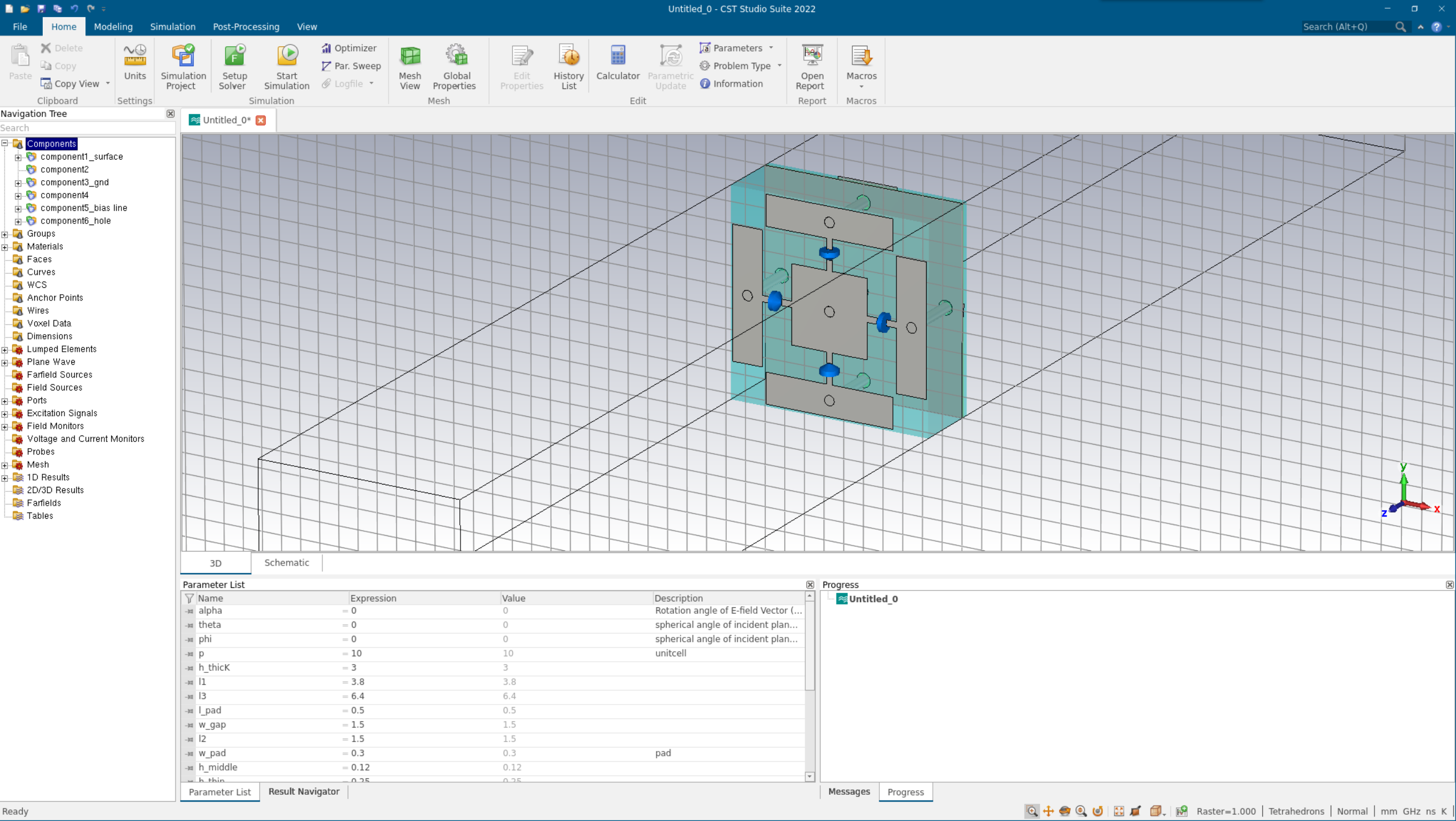Show the Messages panel tab
The width and height of the screenshot is (1456, 821).
point(849,792)
